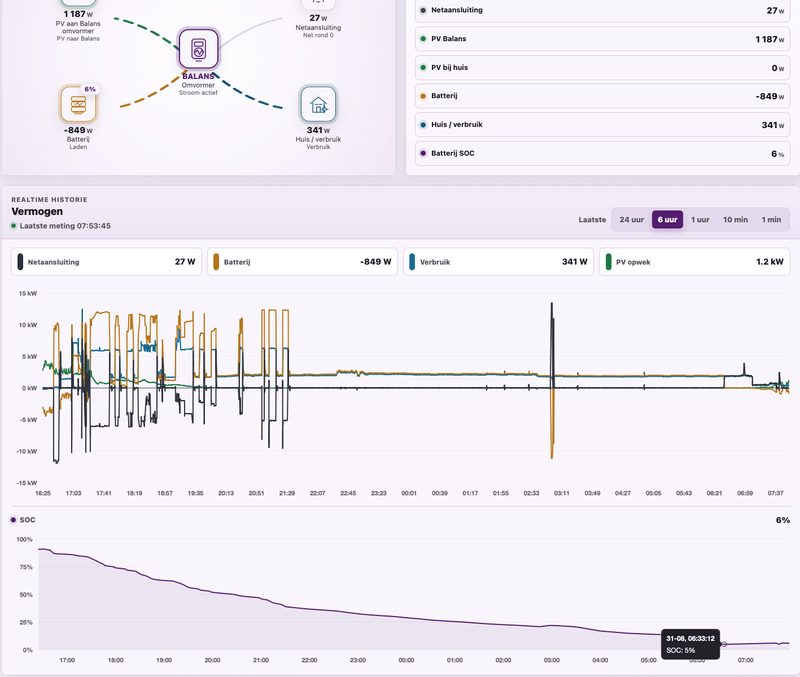The height and width of the screenshot is (677, 800).
Task: Click the Balans omvormer inverter icon
Action: [x=198, y=49]
